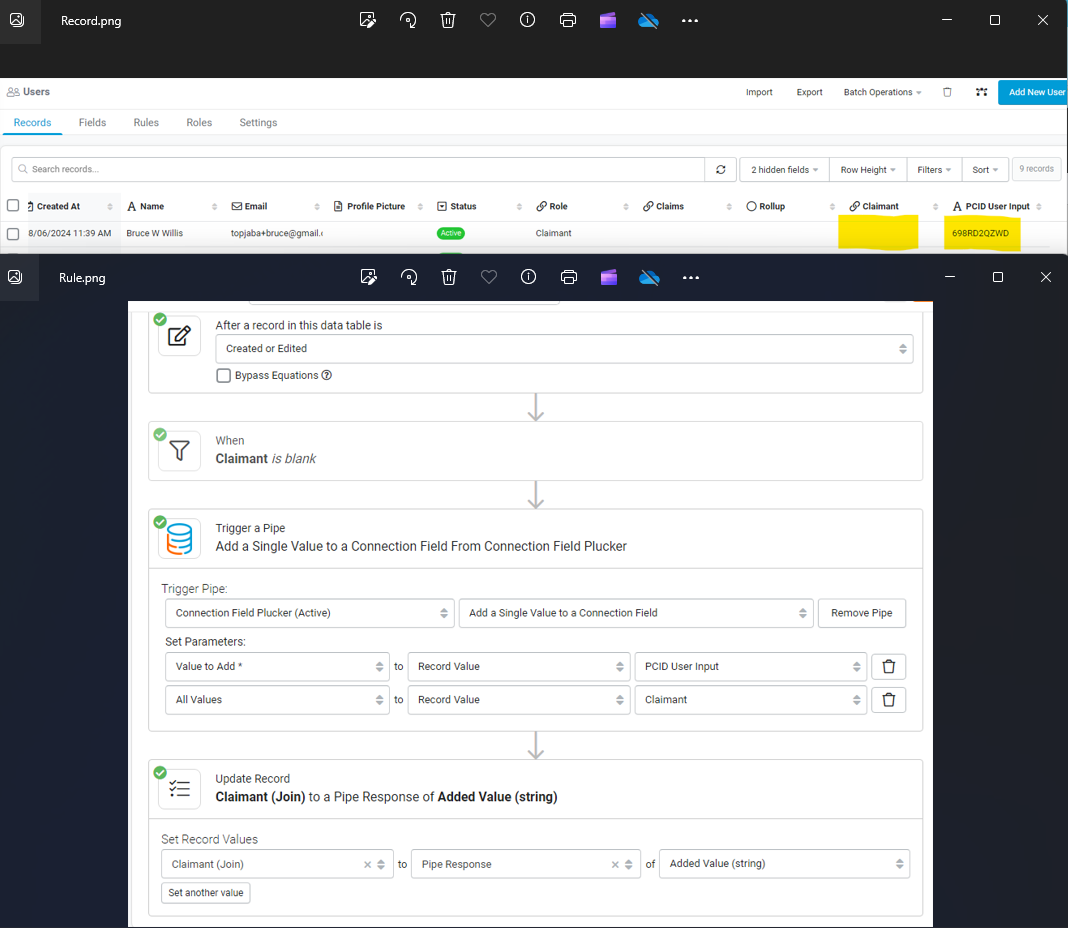
Task: Switch to the Rules tab
Action: point(146,123)
